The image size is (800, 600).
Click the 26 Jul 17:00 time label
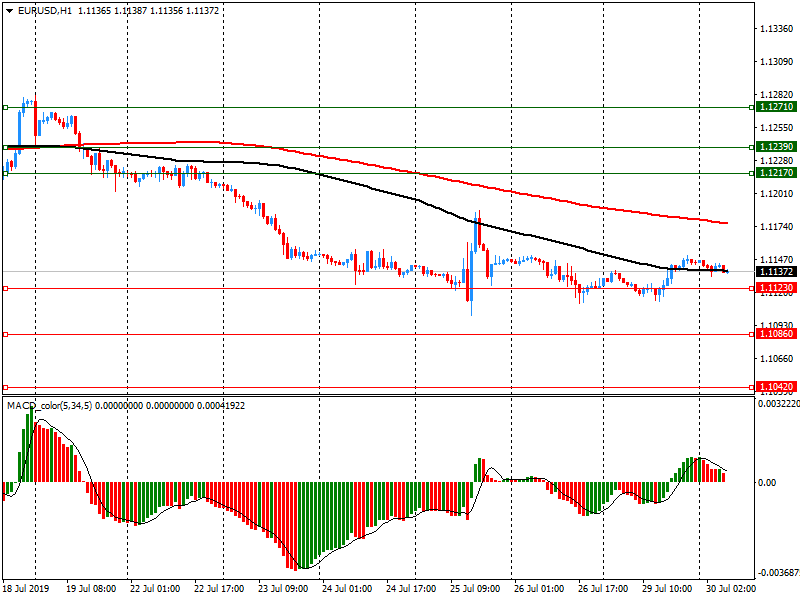(603, 589)
